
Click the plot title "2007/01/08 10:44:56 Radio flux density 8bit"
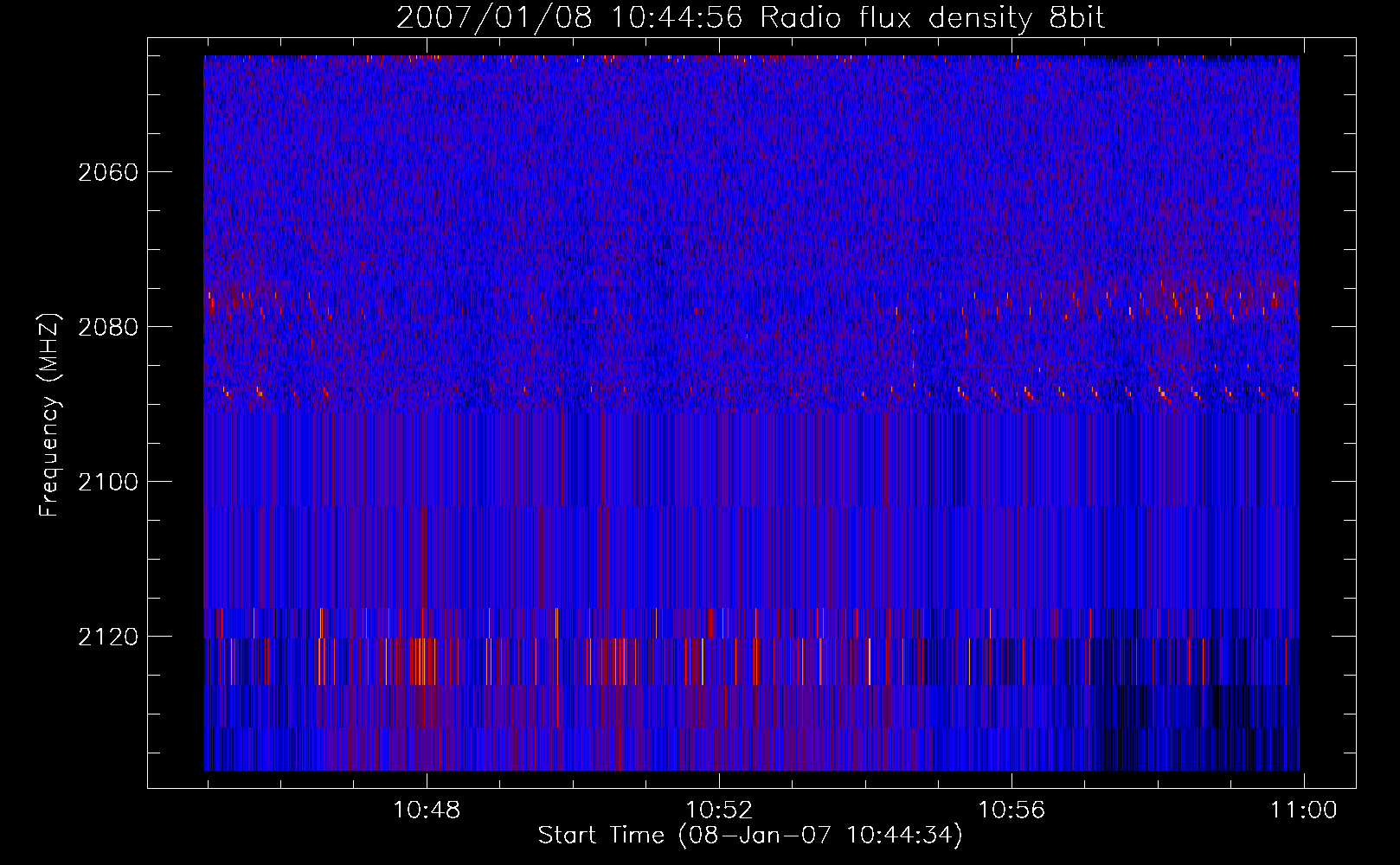coord(750,18)
